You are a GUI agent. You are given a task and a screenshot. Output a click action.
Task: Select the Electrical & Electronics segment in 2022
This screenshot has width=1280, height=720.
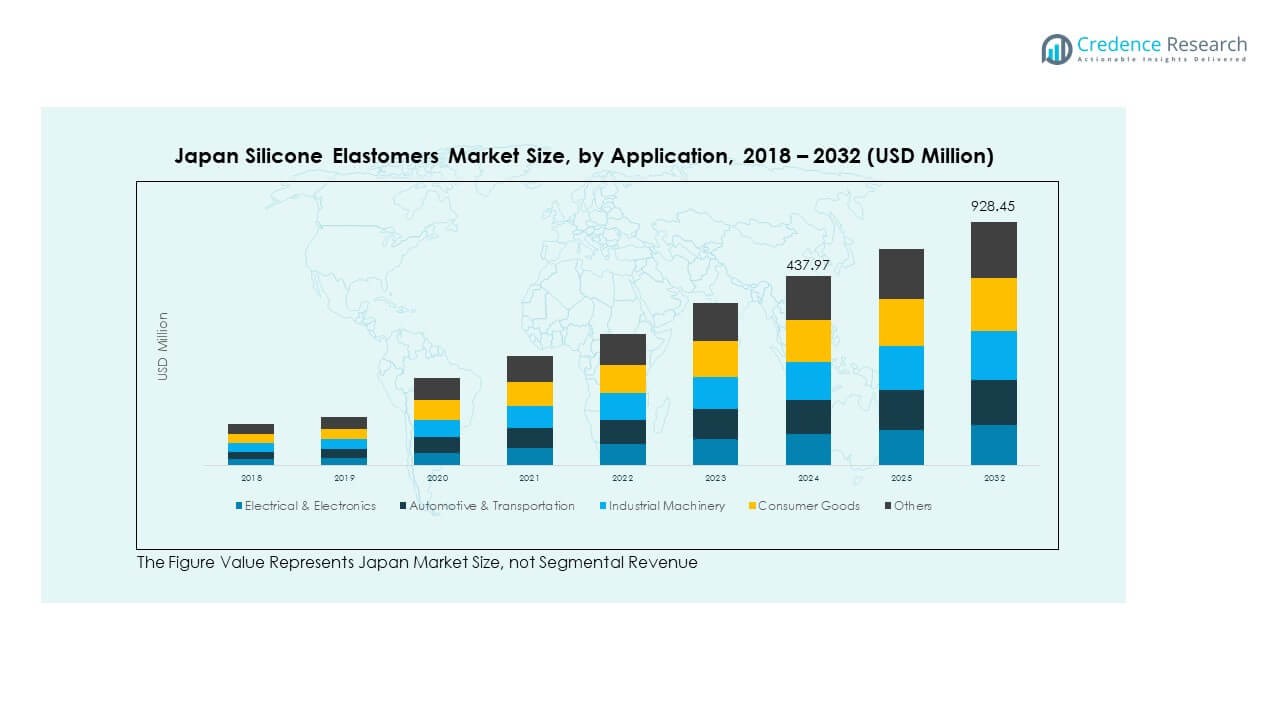coord(622,454)
